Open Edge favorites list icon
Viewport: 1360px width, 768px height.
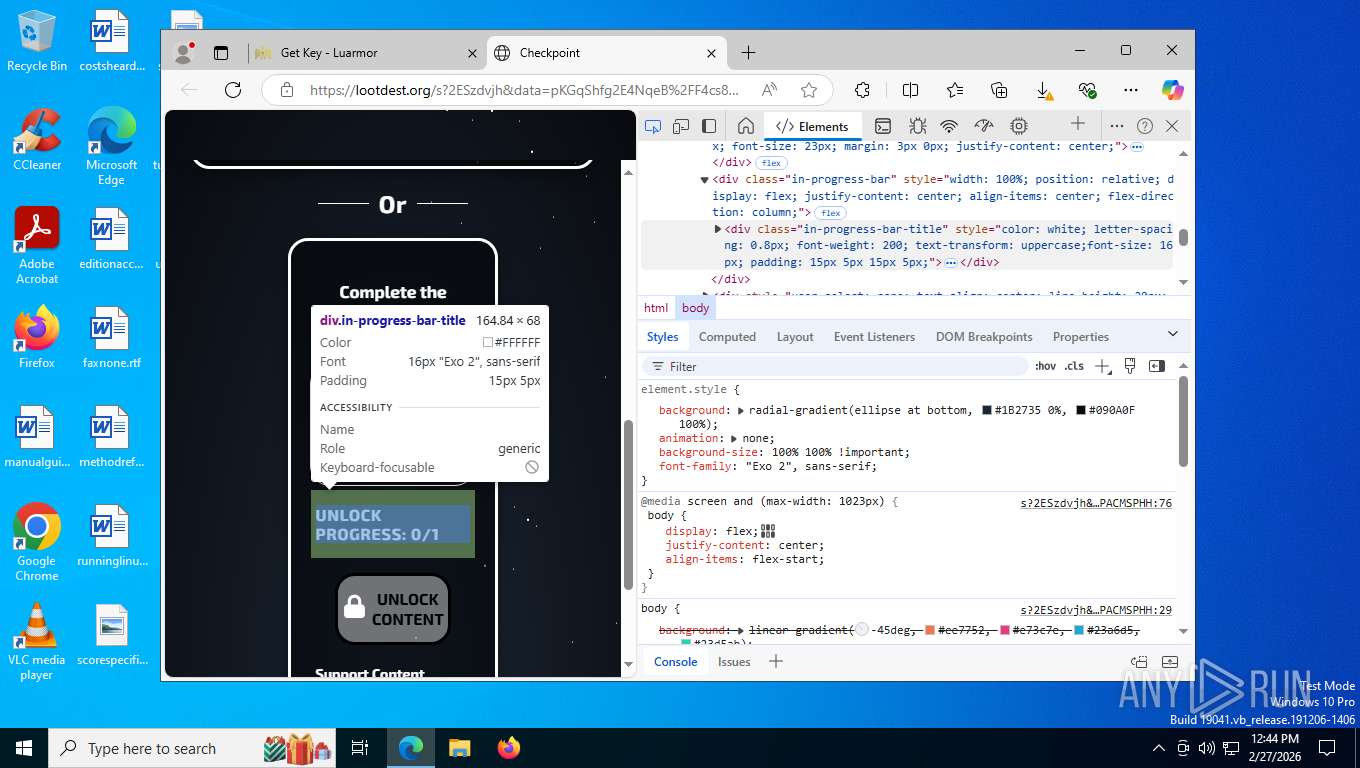(955, 90)
